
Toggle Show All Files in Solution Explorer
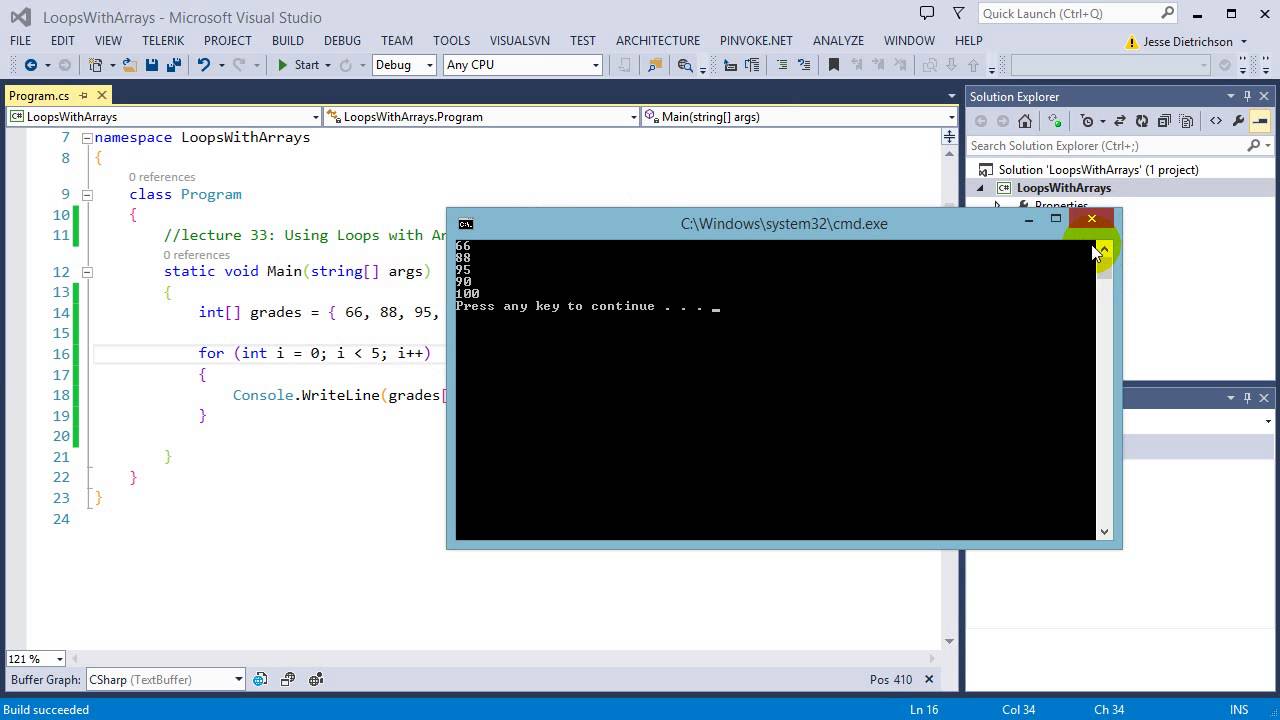[1187, 121]
